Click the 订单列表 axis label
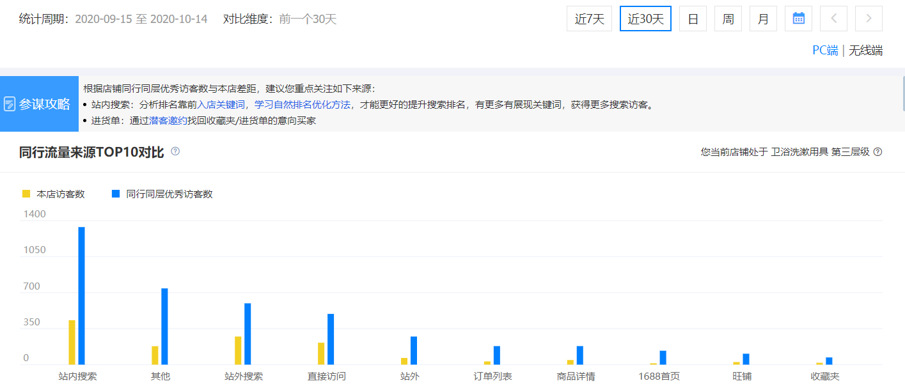The image size is (905, 388). coord(493,376)
